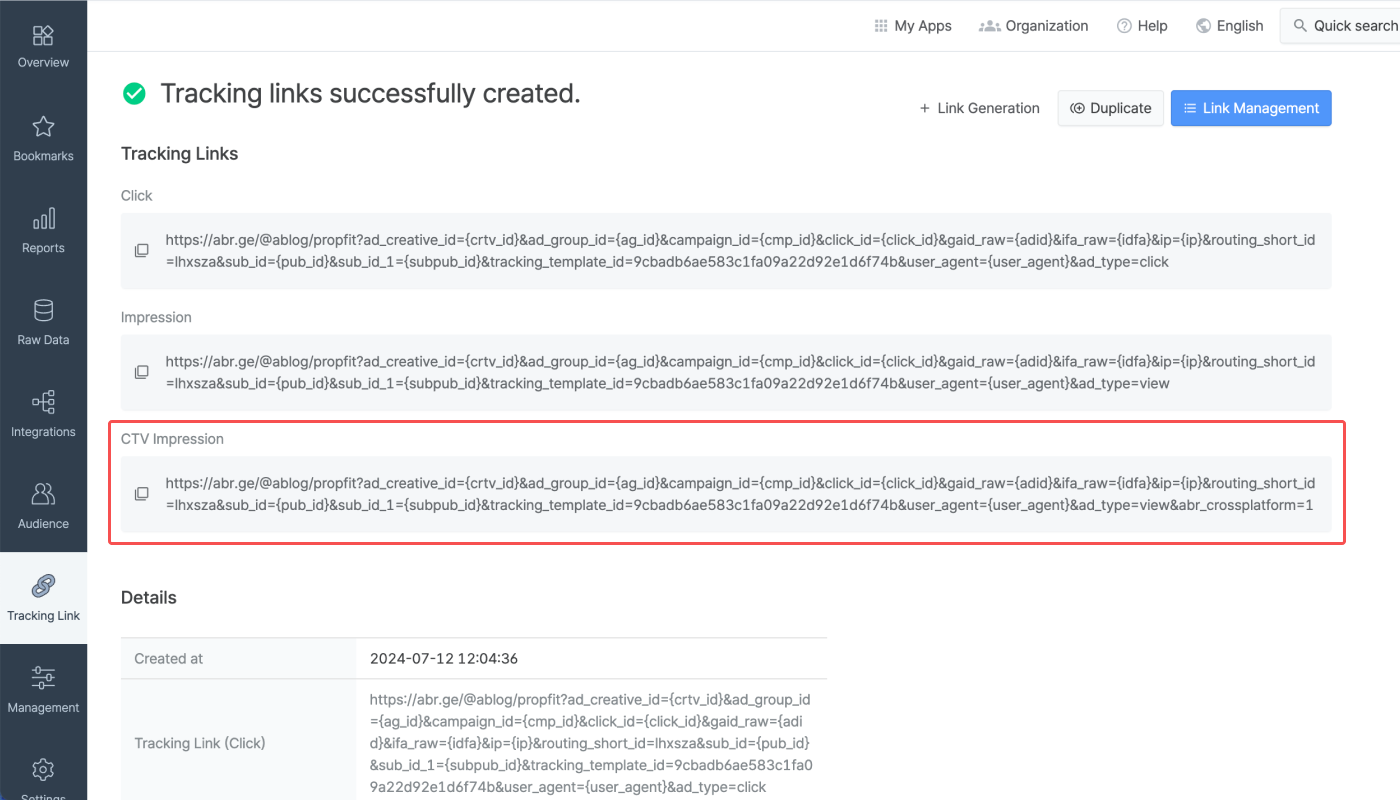
Task: Copy the CTV Impression tracking link
Action: point(142,494)
